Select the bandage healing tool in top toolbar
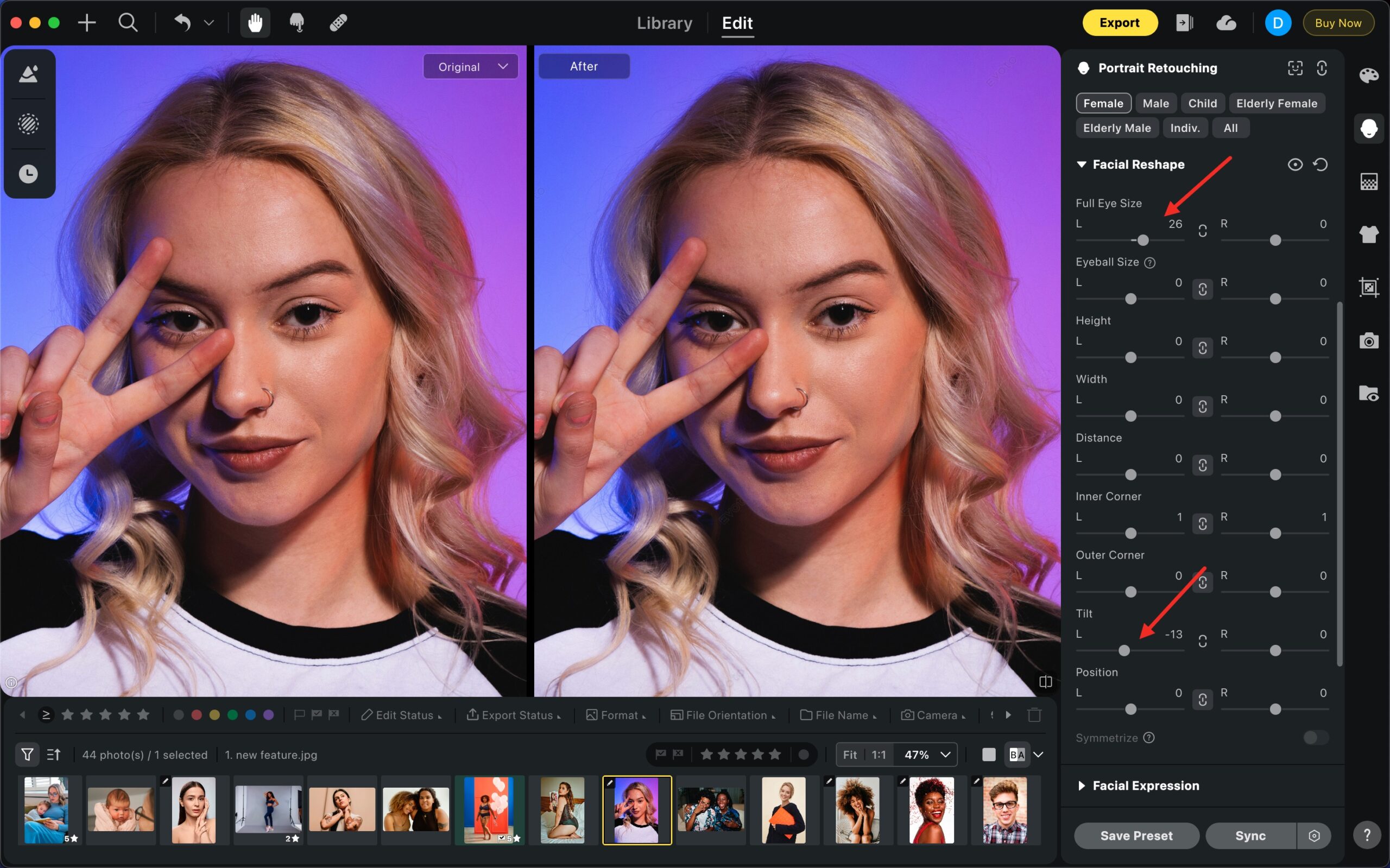 point(338,23)
